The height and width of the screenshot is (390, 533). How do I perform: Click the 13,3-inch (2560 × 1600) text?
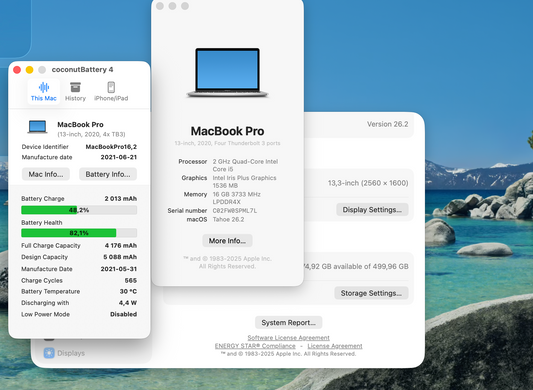(x=368, y=183)
